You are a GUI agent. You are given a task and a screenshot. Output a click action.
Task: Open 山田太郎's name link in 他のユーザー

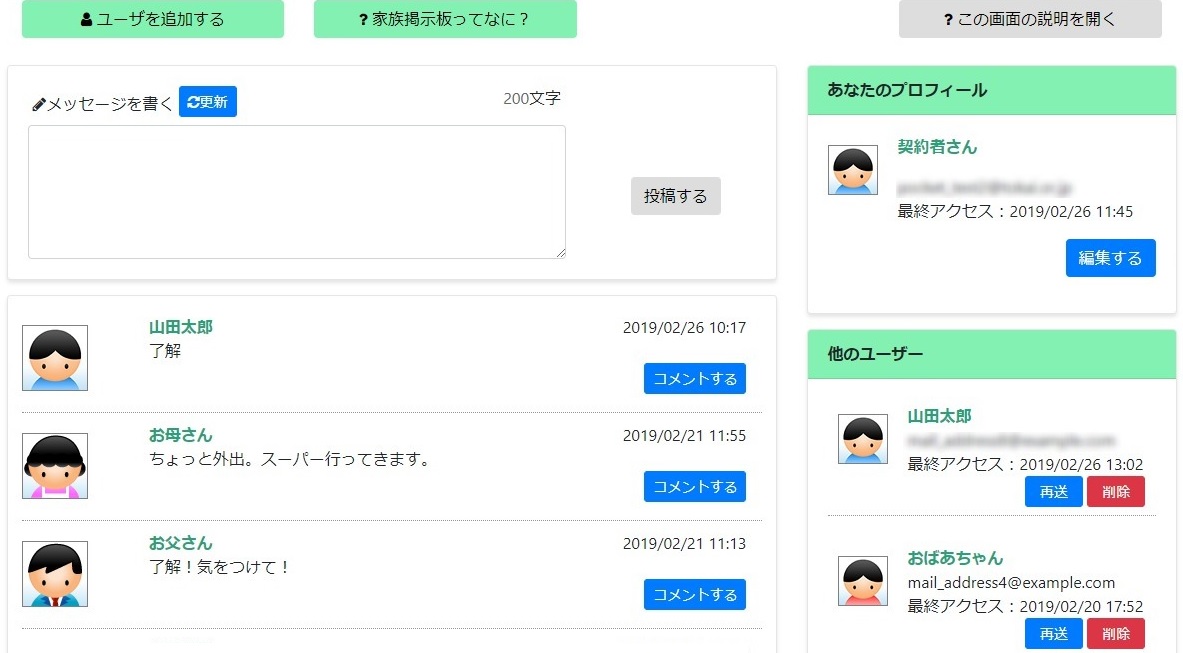coord(939,415)
